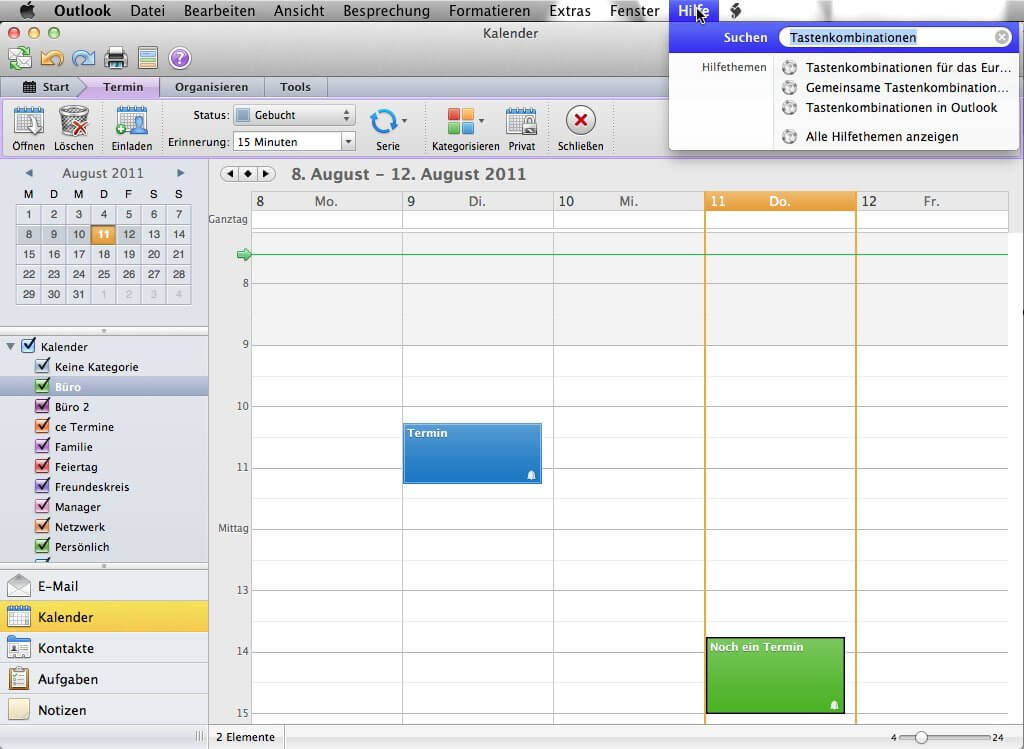1024x749 pixels.
Task: Go to previous month in mini calendar
Action: coord(29,173)
